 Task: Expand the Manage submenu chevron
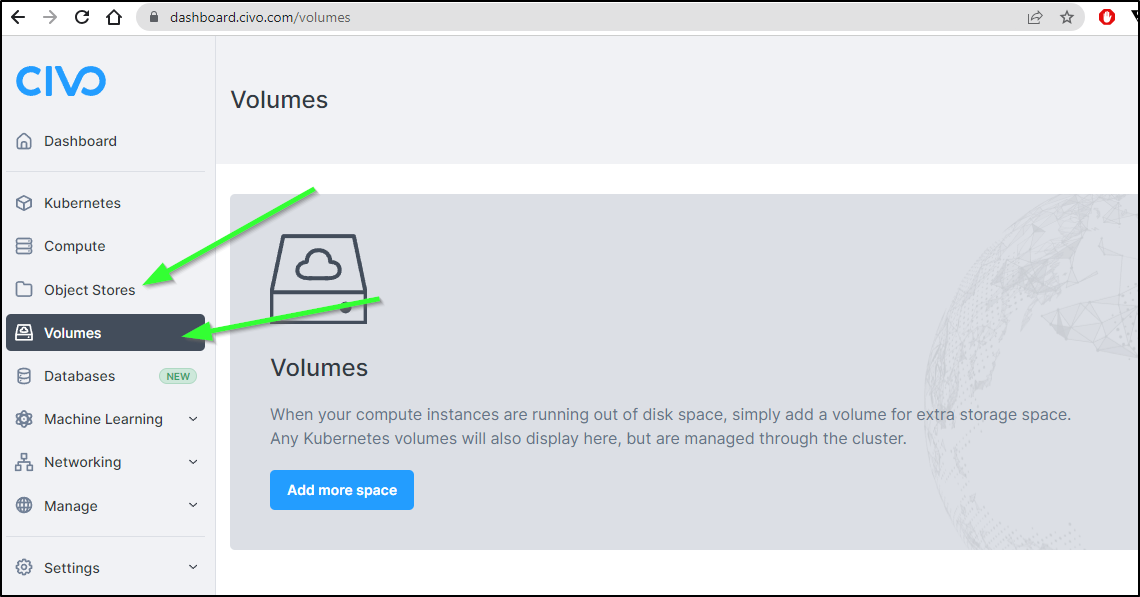[x=193, y=505]
